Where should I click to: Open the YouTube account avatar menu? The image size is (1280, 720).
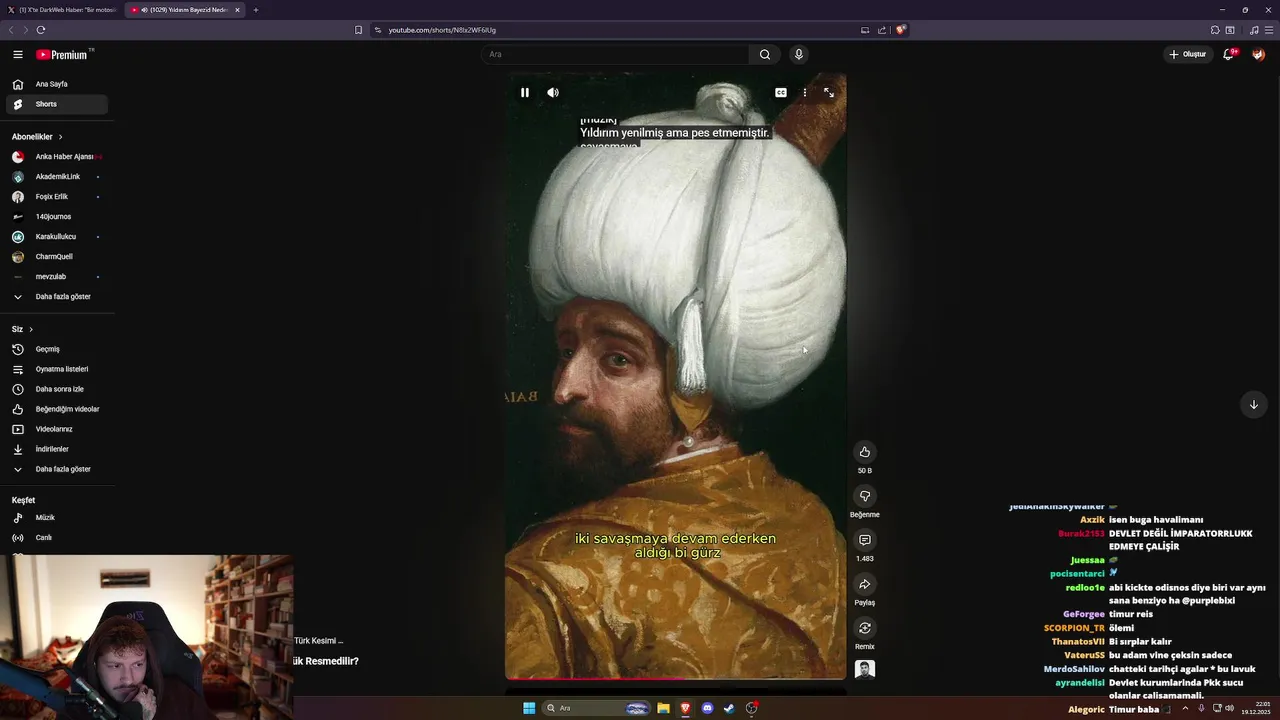(x=1259, y=54)
